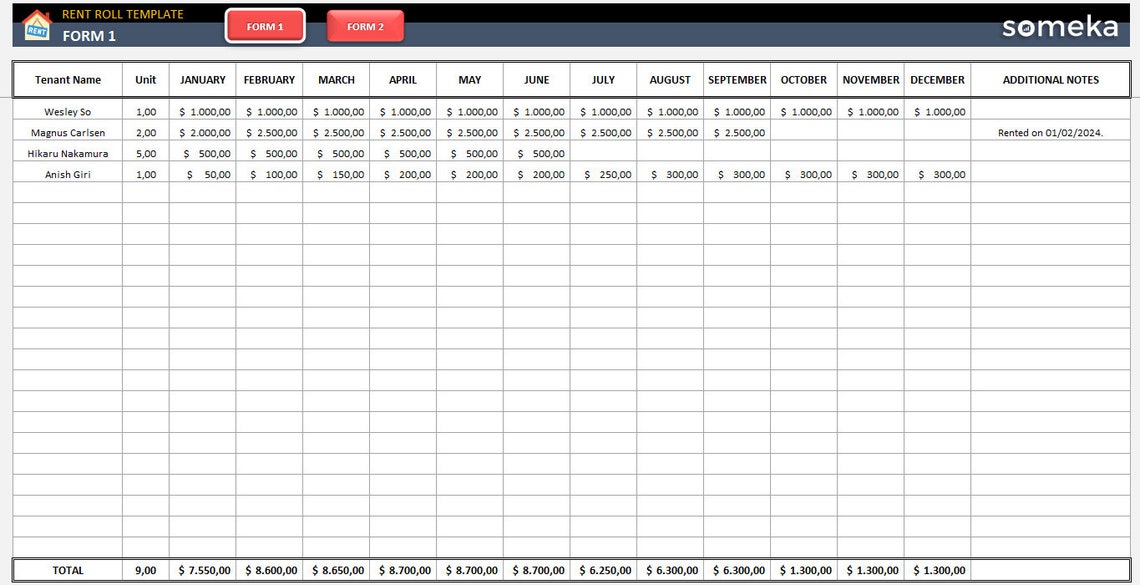Select Hikaru Nakamura's unit value 5,00
This screenshot has height=585, width=1140.
click(144, 153)
